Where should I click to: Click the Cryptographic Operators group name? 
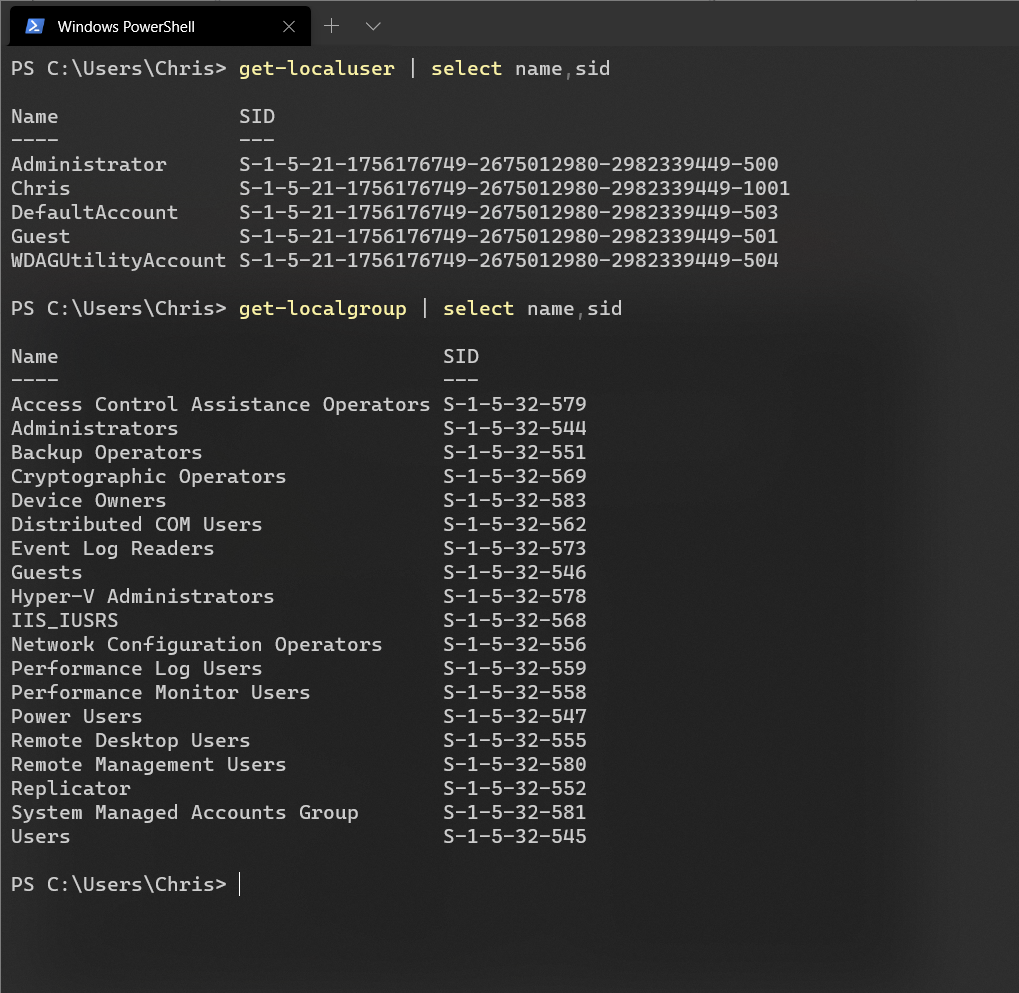(148, 477)
